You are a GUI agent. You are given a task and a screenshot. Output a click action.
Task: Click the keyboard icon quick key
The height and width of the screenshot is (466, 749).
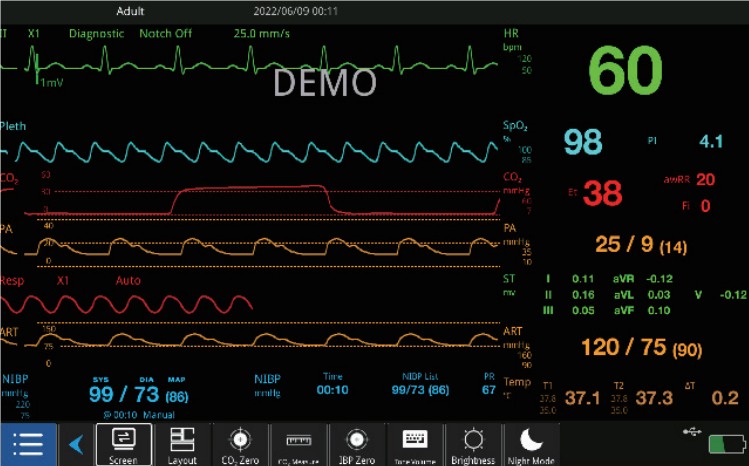414,444
